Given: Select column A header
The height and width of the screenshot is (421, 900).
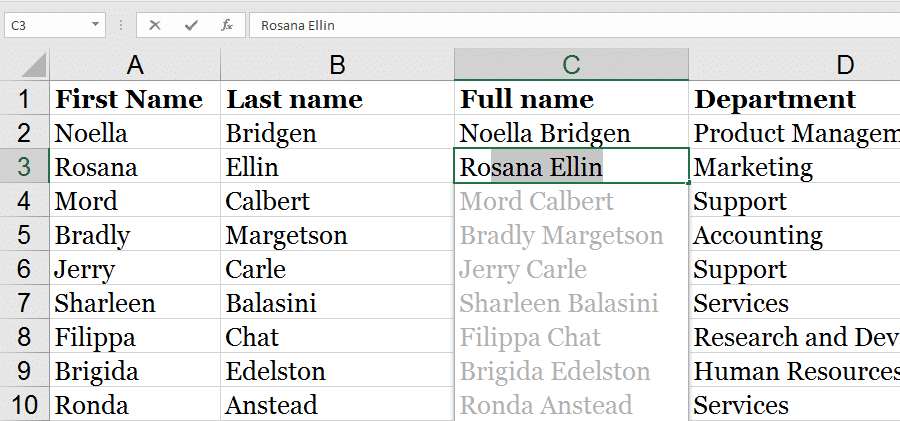Looking at the screenshot, I should click(135, 65).
